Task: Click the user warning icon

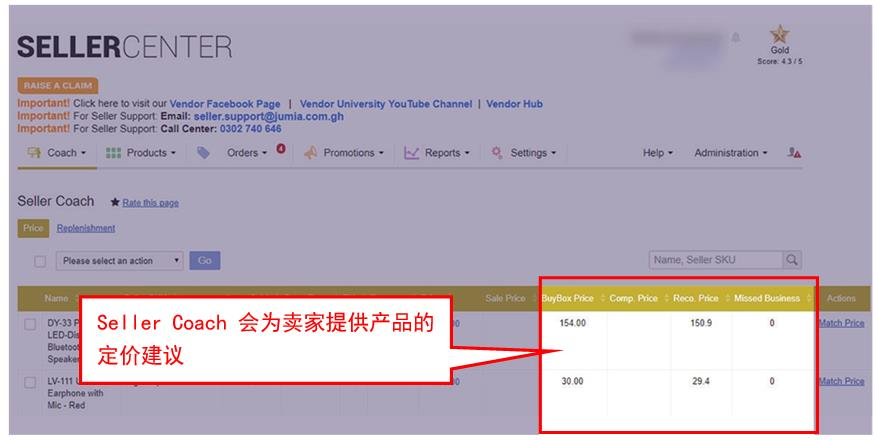Action: (x=794, y=153)
